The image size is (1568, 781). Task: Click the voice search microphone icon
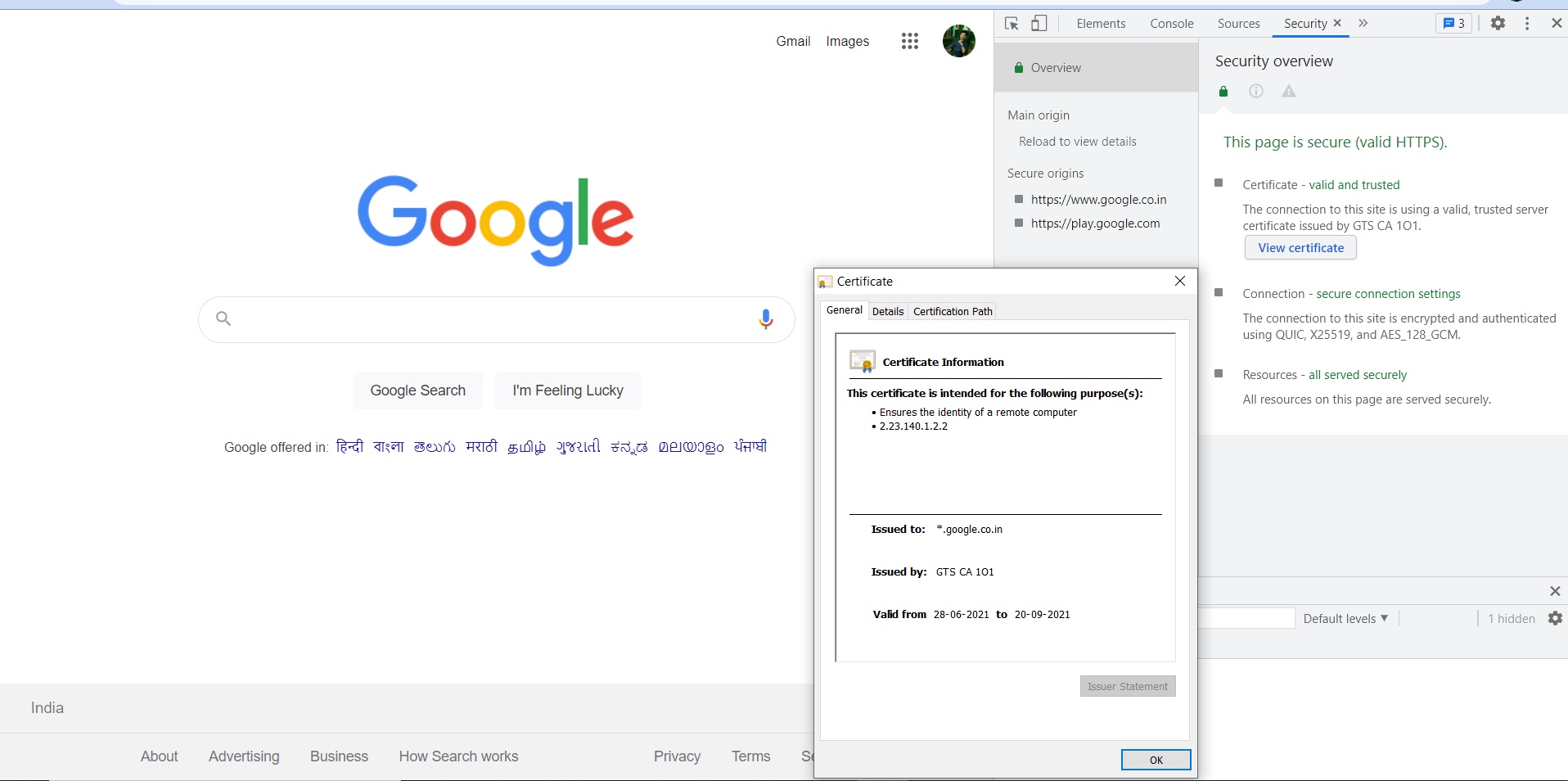tap(765, 319)
